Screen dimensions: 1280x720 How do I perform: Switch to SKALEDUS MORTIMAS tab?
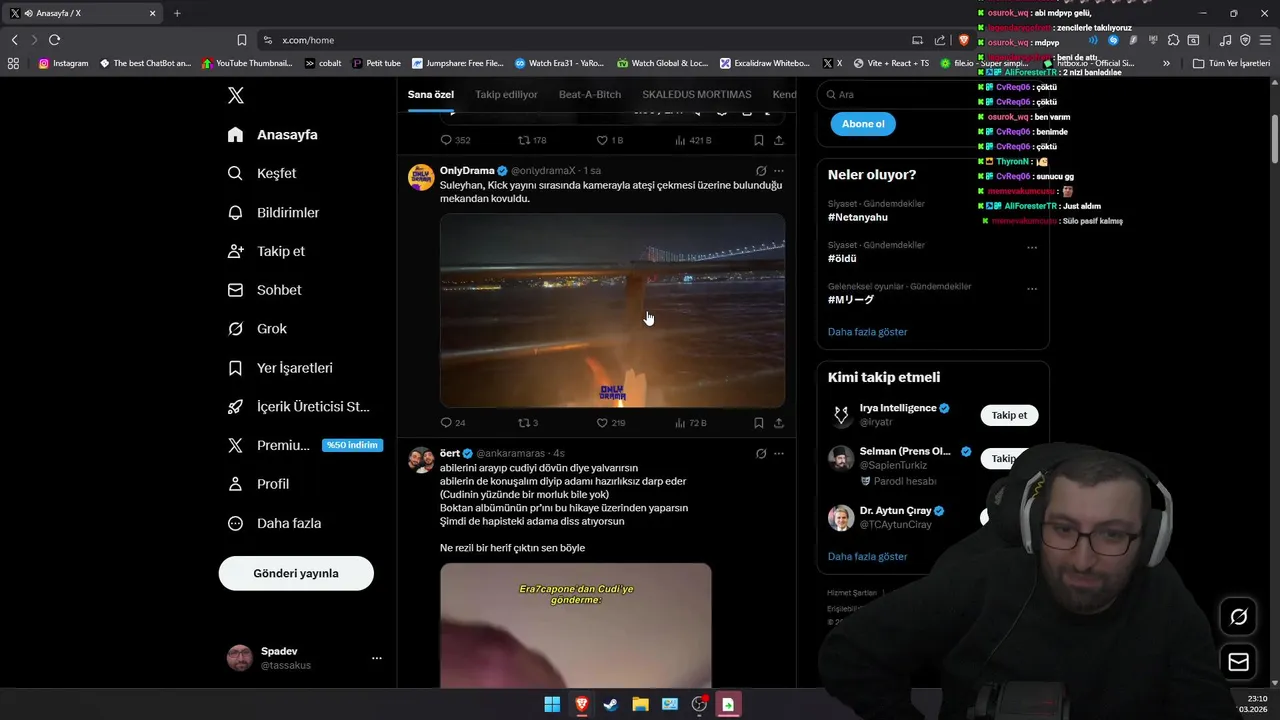(697, 94)
